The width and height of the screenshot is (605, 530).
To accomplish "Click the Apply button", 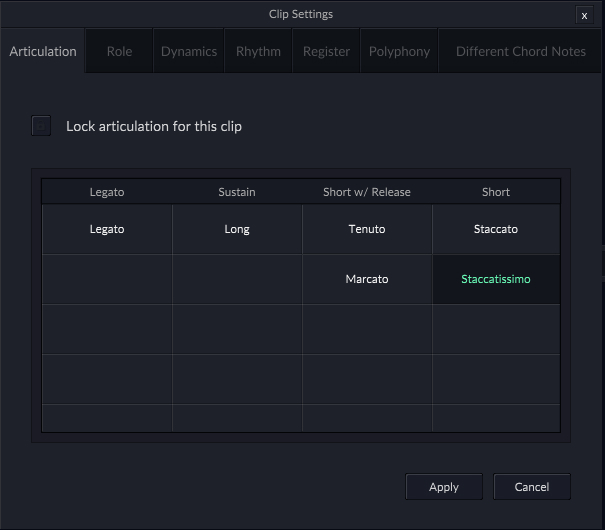I will point(443,487).
